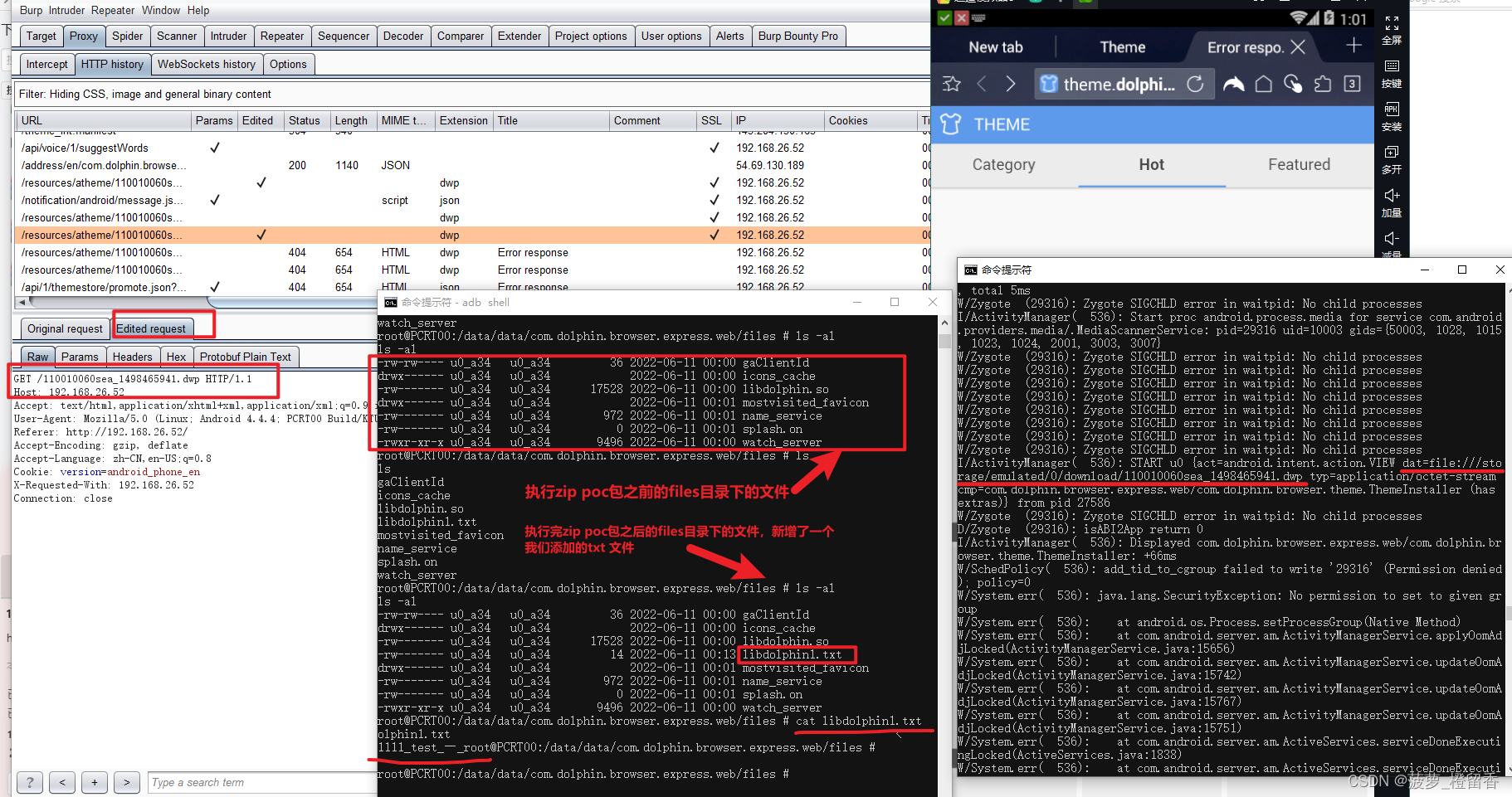This screenshot has width=1512, height=797.
Task: Toggle emulator fullscreen (全屏)
Action: coord(1392,30)
